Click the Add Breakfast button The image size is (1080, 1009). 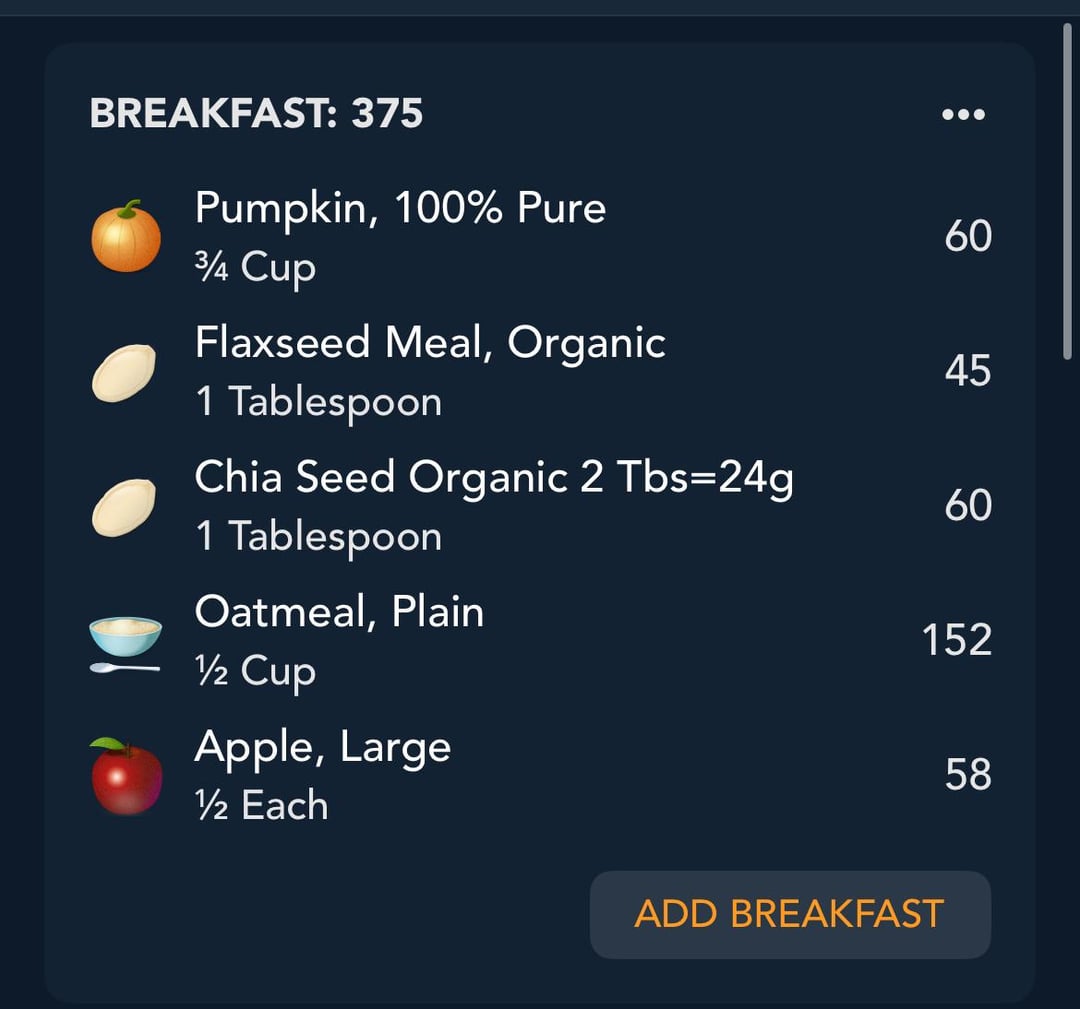[790, 914]
